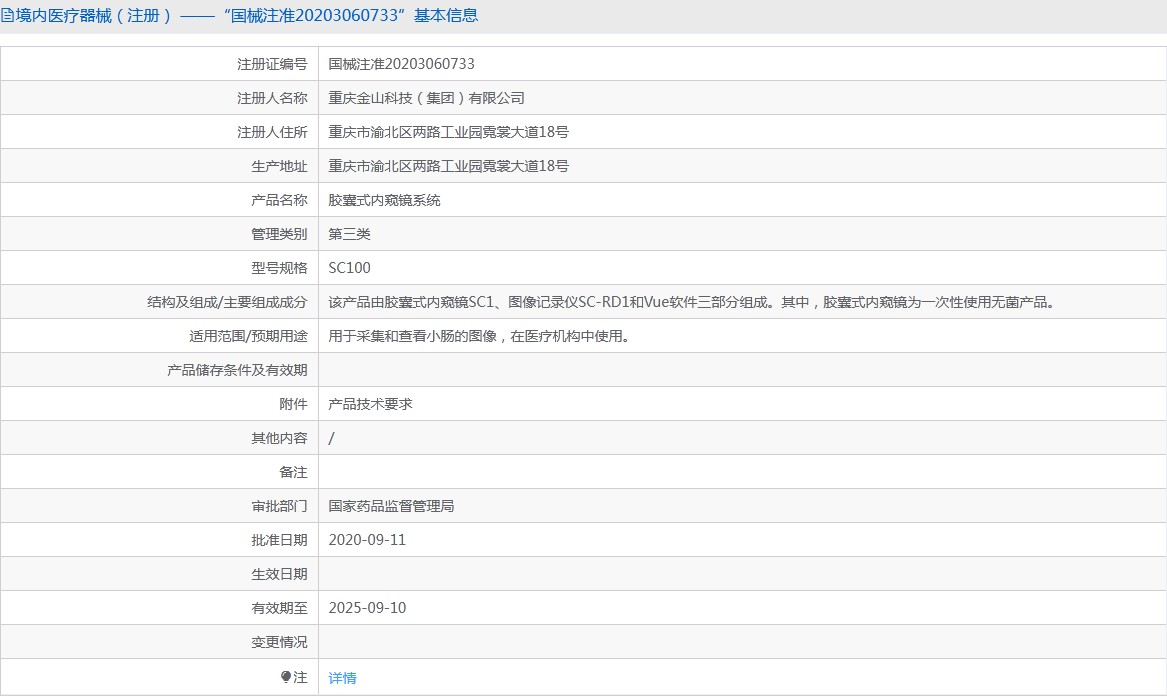Click the 备注 label

tap(293, 472)
